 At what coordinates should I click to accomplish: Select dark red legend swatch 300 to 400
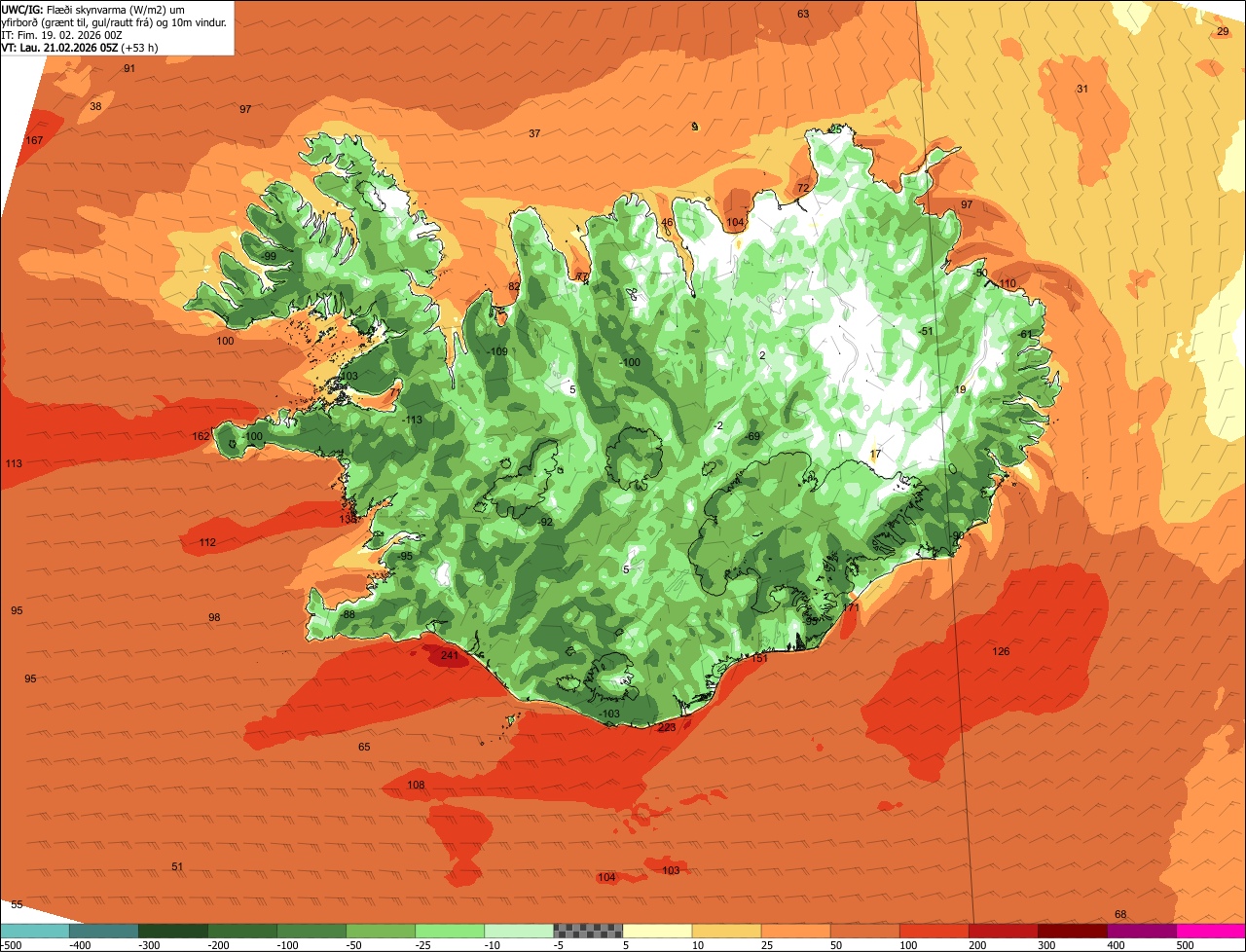tap(1072, 931)
